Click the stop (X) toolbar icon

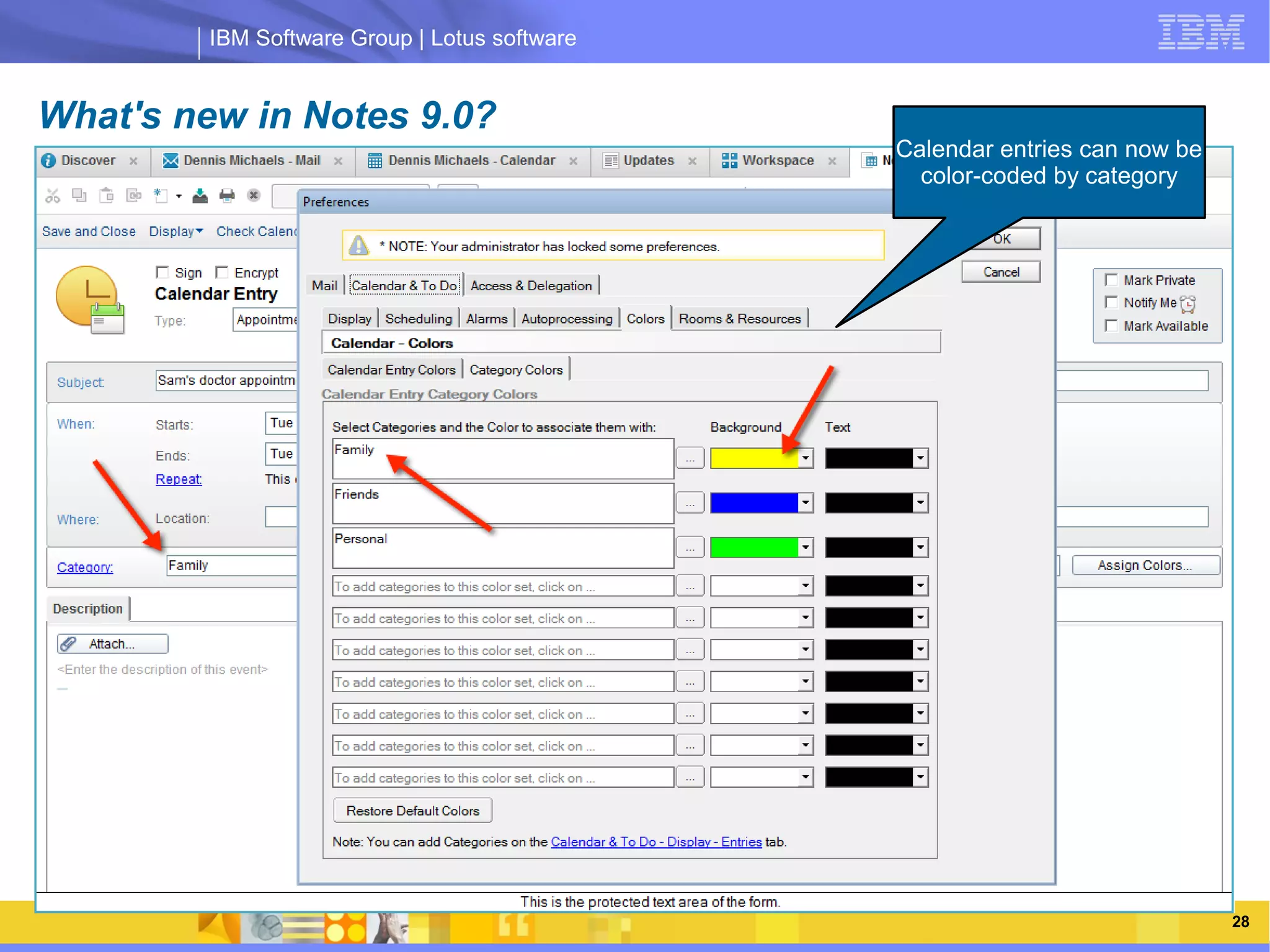[x=254, y=195]
